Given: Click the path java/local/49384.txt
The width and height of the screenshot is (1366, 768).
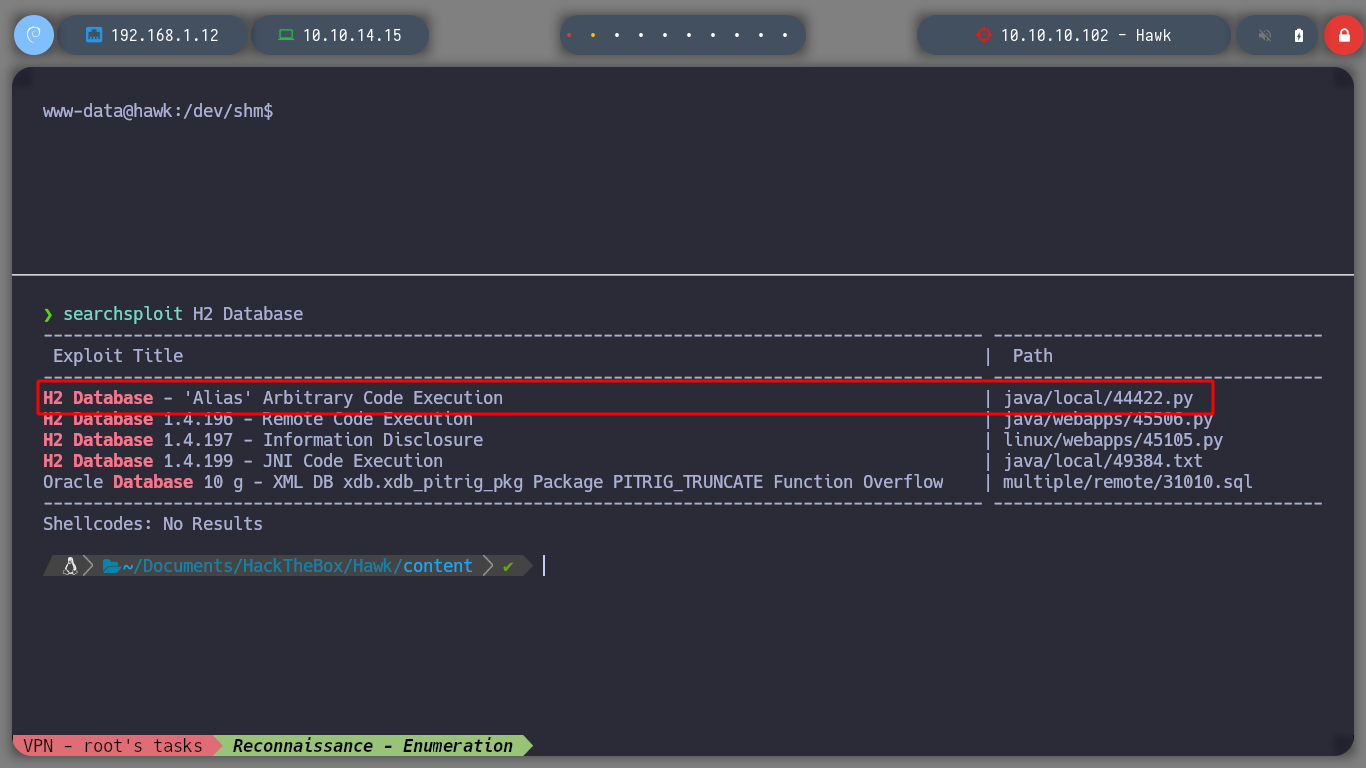Looking at the screenshot, I should pyautogui.click(x=1103, y=461).
